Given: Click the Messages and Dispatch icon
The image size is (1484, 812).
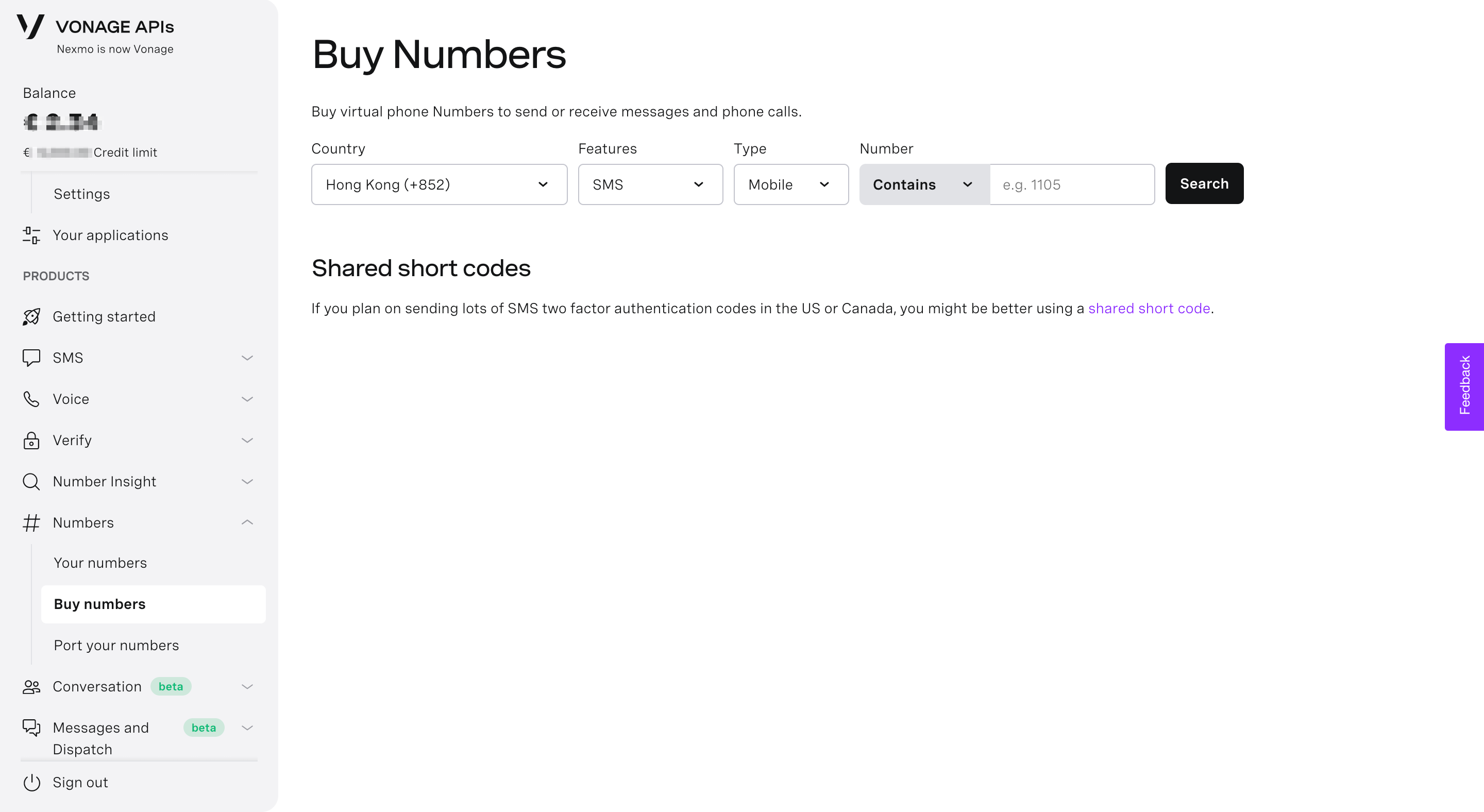Looking at the screenshot, I should click(x=31, y=728).
